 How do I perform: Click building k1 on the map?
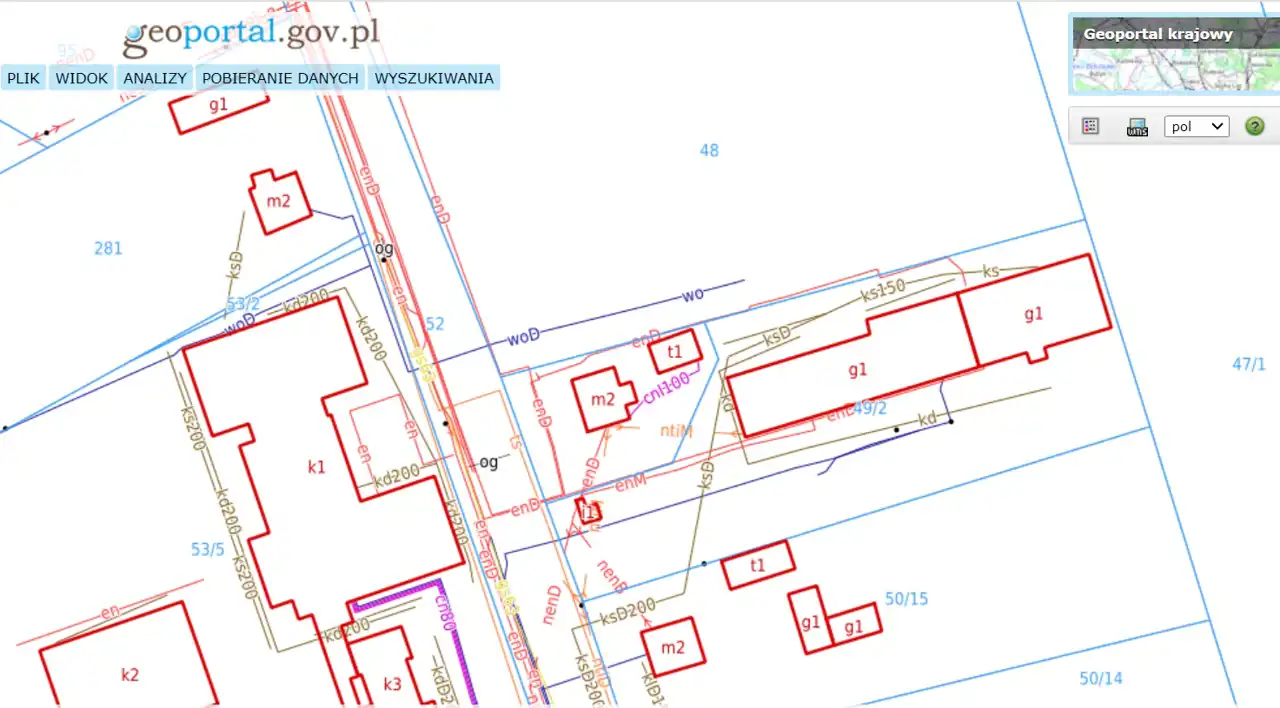(x=316, y=467)
